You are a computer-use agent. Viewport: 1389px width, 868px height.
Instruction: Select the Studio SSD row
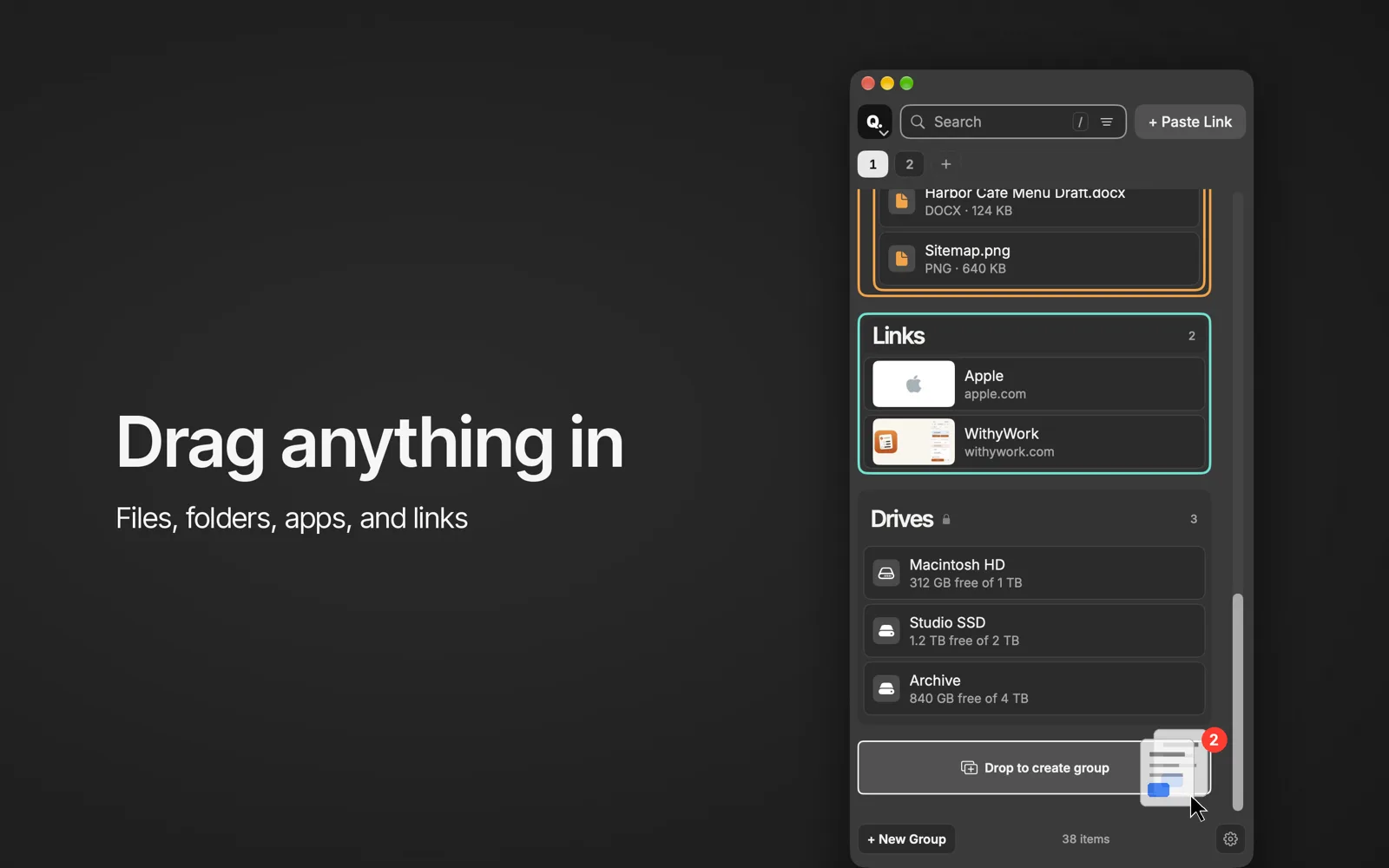pos(1034,631)
